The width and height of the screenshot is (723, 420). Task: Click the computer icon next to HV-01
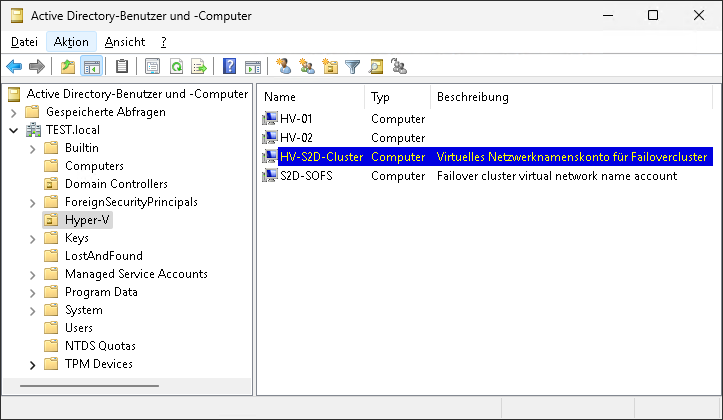[270, 118]
